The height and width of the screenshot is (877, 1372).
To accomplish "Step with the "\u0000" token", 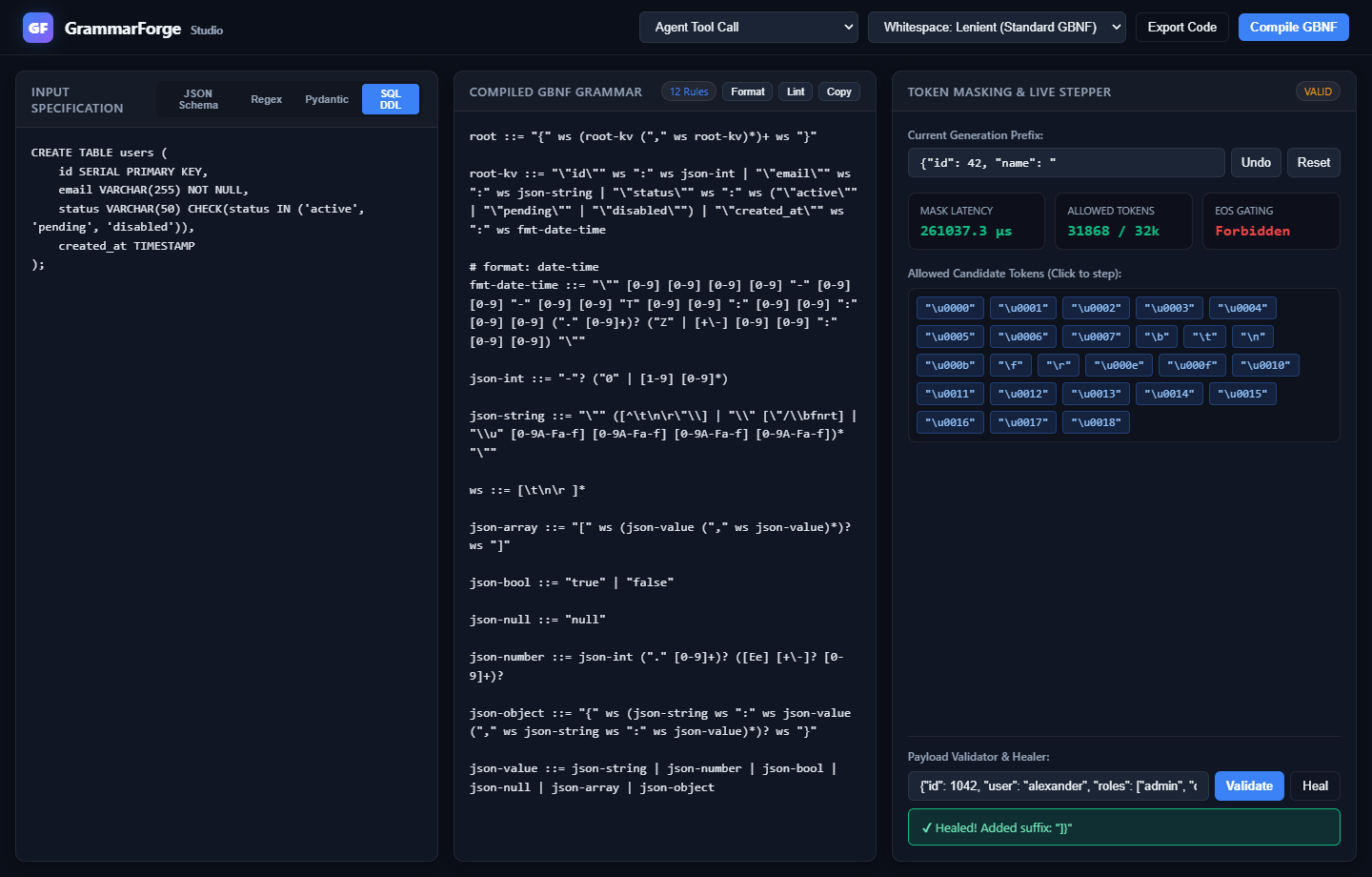I will pos(950,308).
